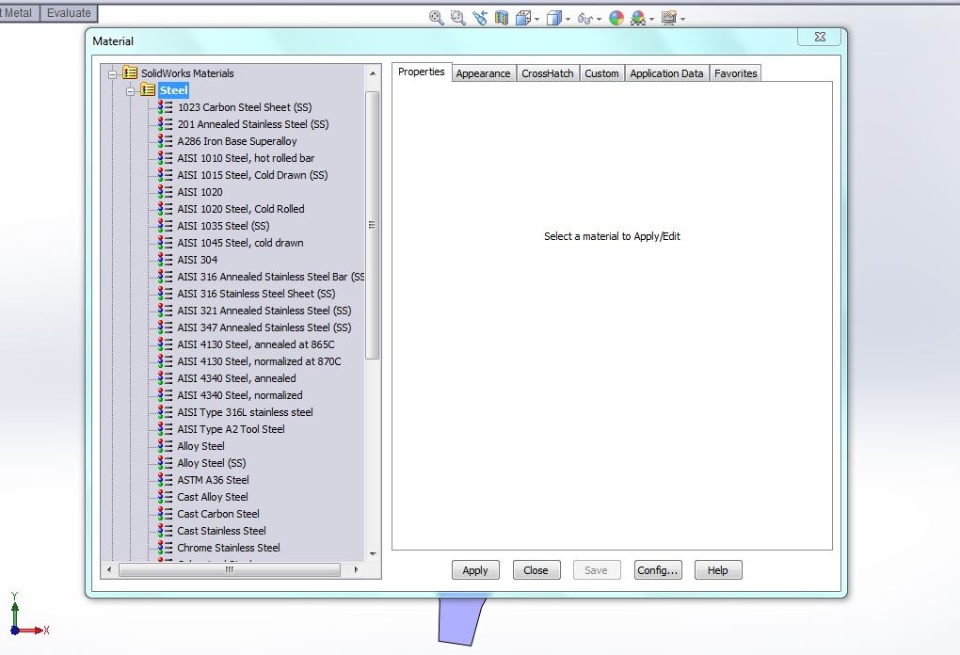Open Edit Appearance color ball
The image size is (960, 655).
click(616, 18)
